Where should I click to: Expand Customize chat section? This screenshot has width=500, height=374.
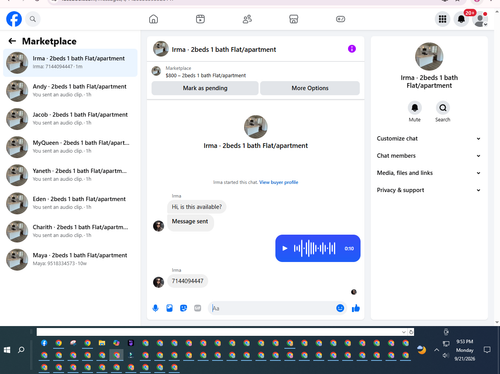coord(429,138)
